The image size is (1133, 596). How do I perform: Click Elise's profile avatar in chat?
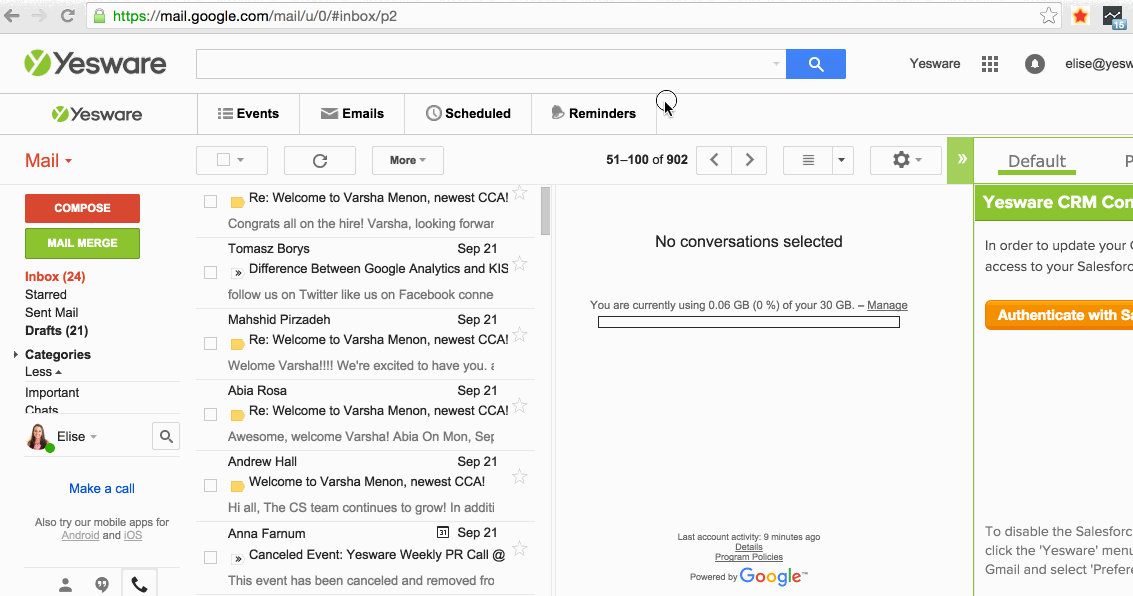point(38,437)
